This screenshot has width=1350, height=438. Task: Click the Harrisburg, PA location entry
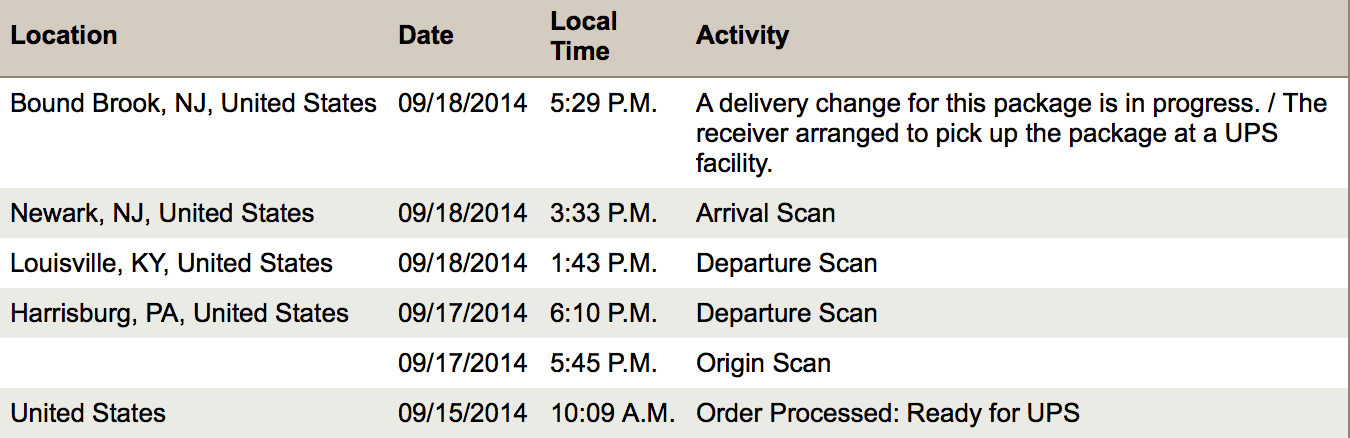[x=179, y=313]
